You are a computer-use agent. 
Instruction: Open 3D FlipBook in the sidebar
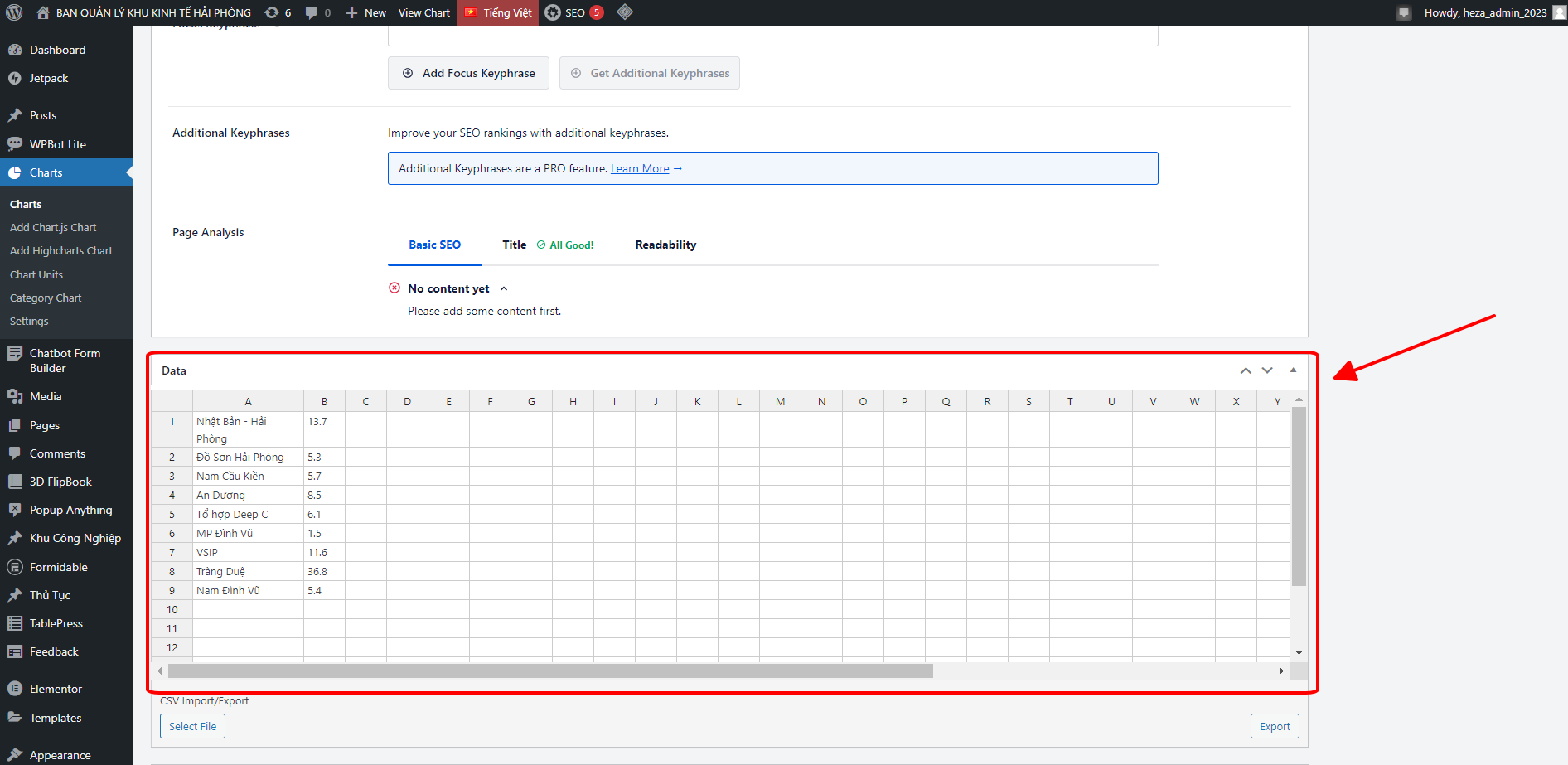[60, 482]
